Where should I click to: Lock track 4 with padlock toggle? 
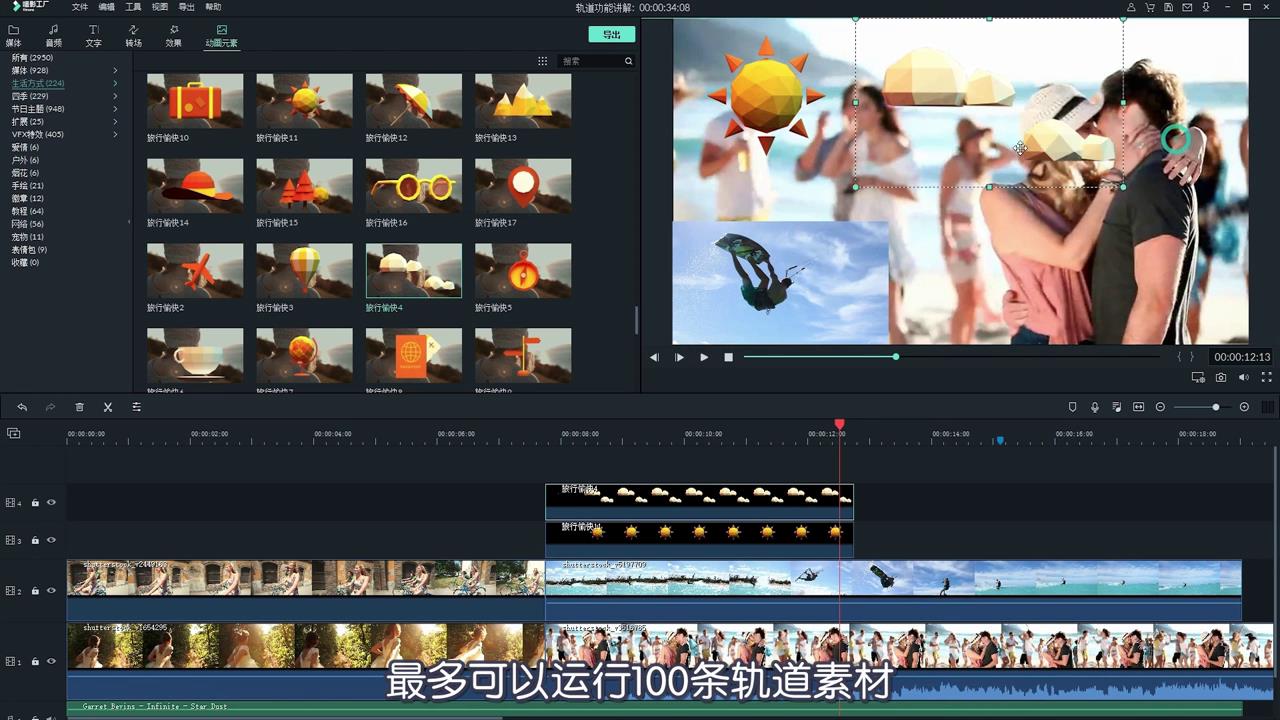coord(35,503)
